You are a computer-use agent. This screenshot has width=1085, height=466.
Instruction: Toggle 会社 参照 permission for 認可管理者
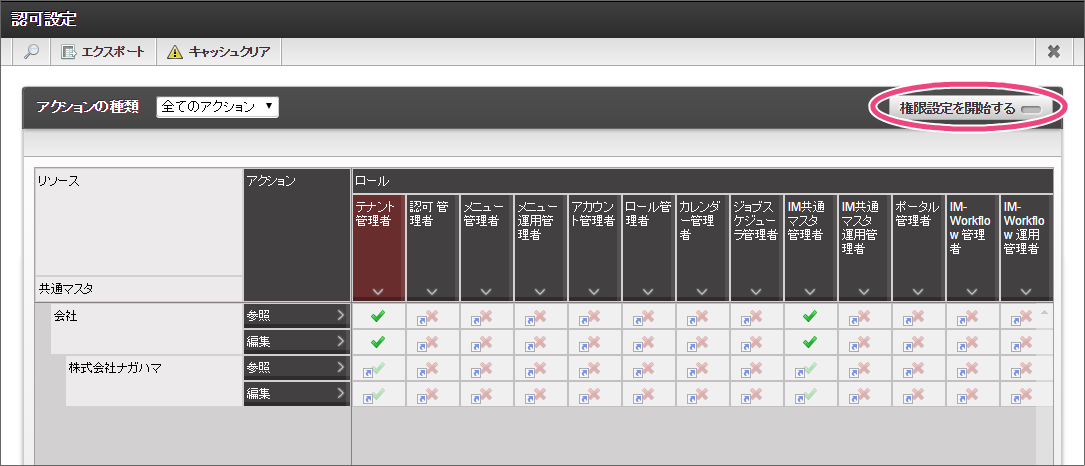[432, 316]
